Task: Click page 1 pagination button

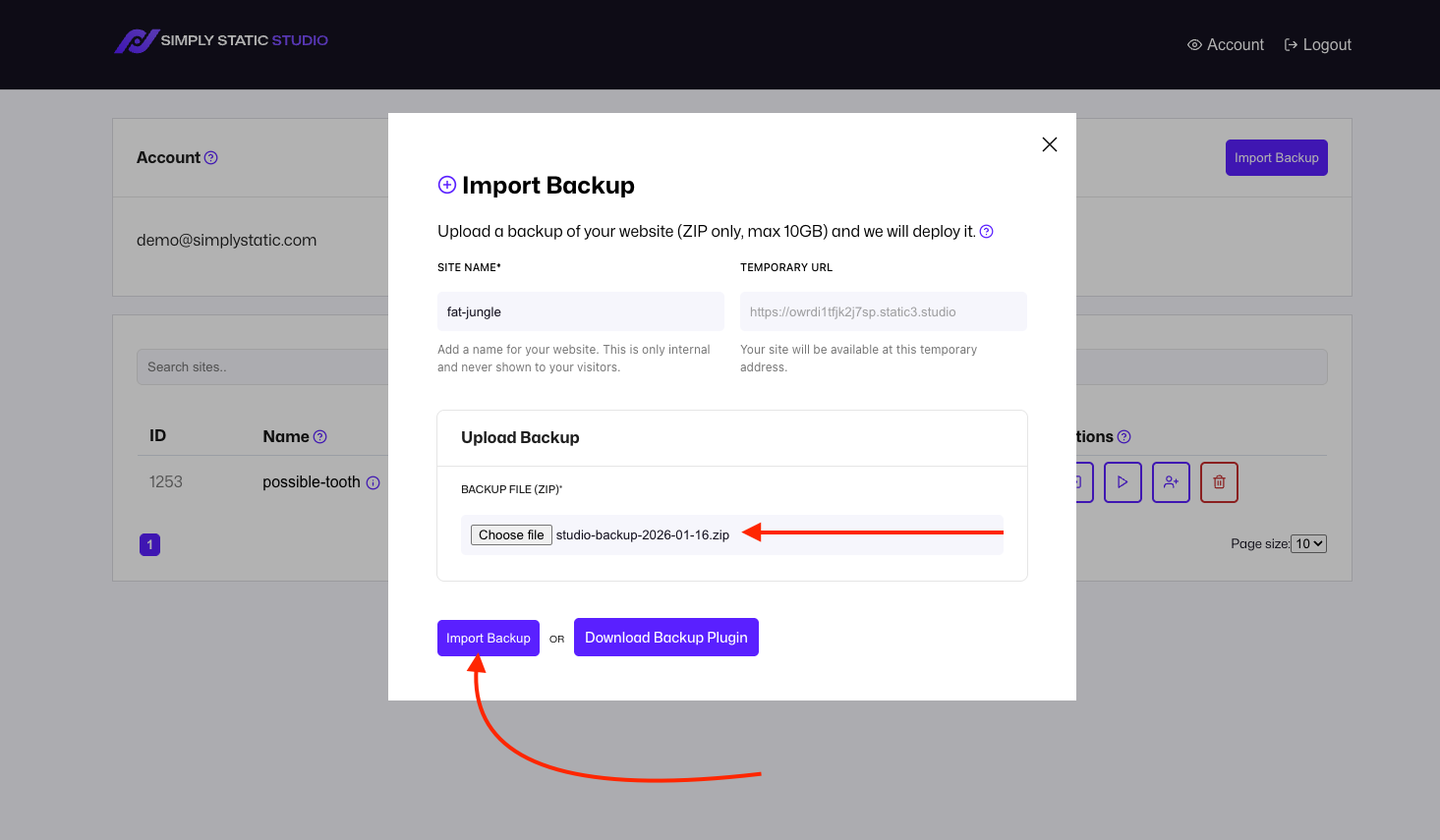Action: click(149, 544)
